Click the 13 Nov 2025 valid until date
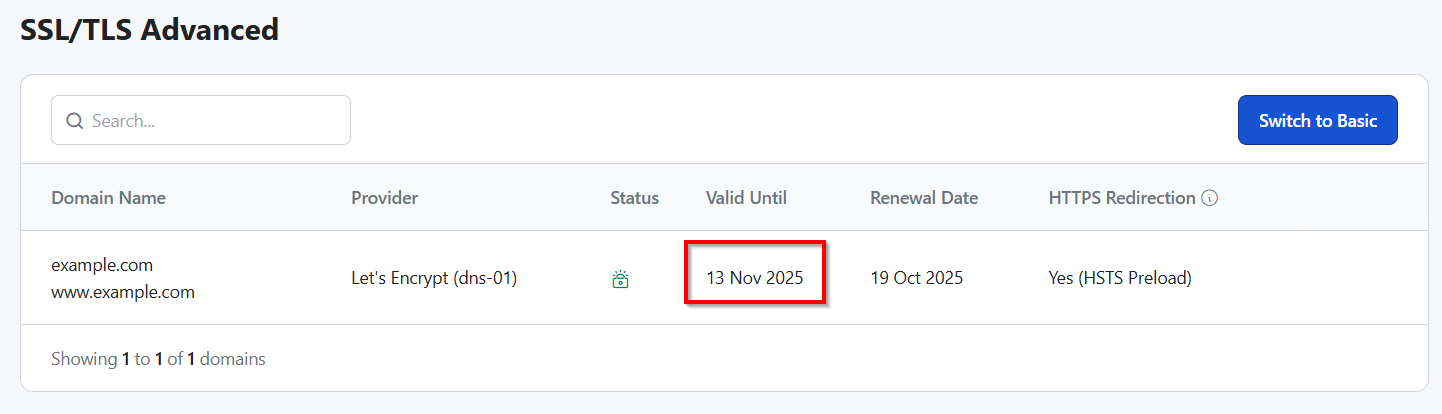 point(754,279)
